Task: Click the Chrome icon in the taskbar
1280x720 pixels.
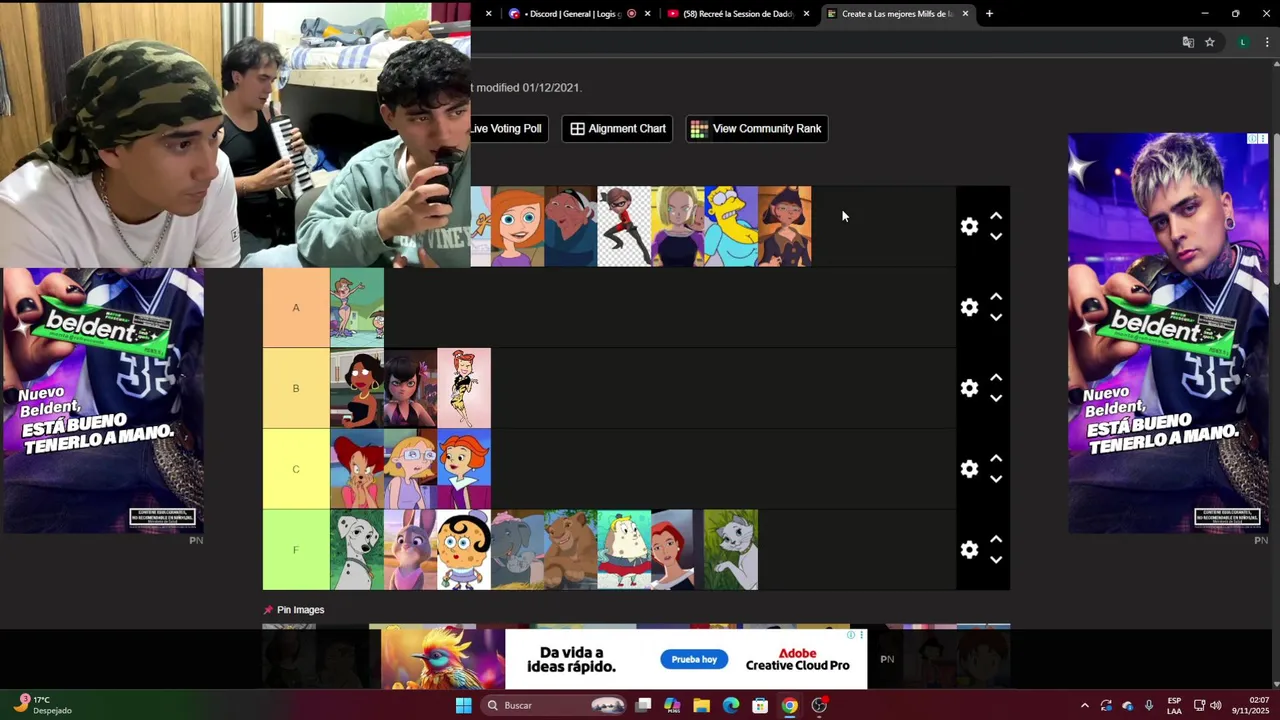Action: 790,706
